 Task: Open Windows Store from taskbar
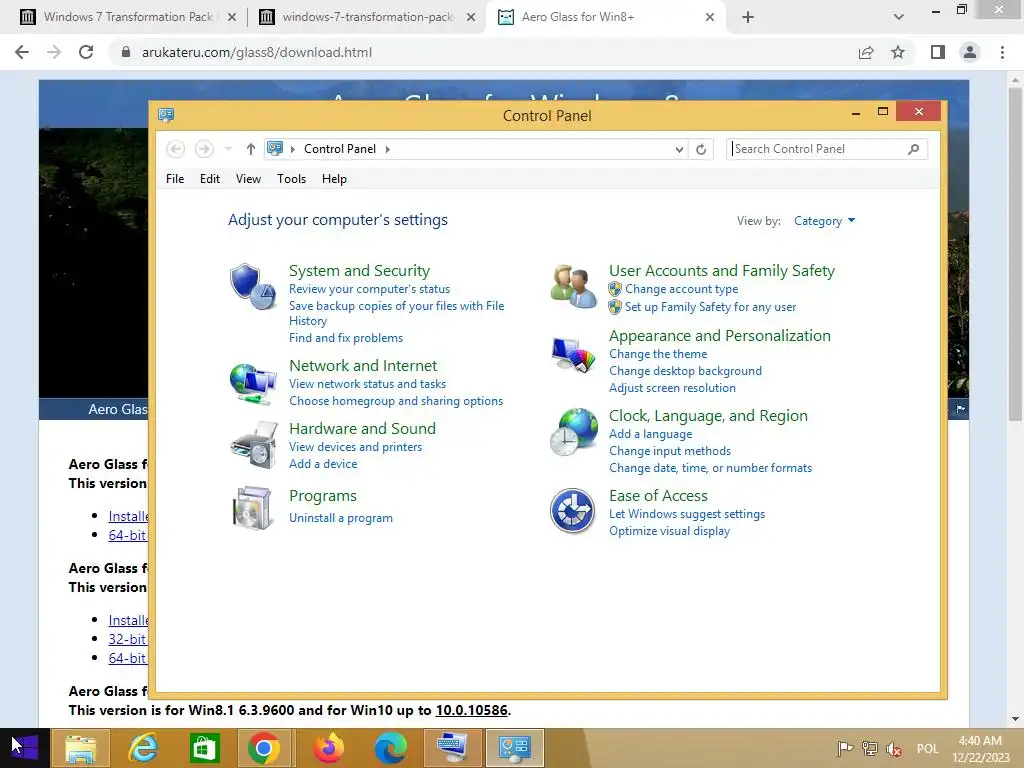204,748
